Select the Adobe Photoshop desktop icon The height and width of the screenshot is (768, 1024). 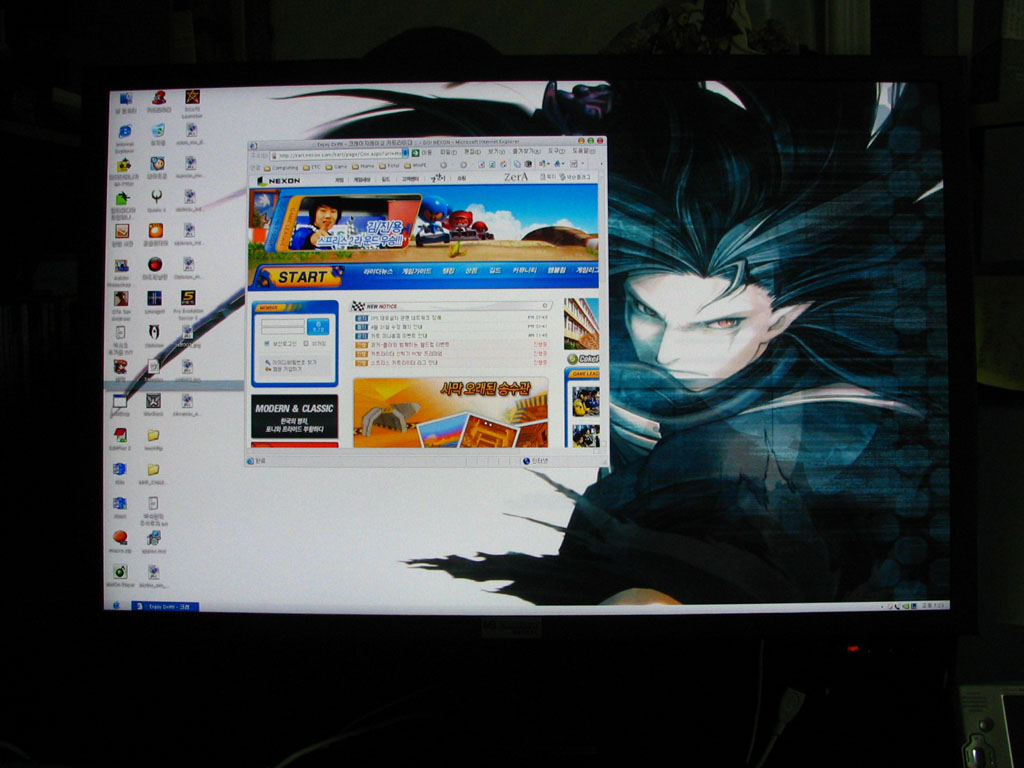tap(121, 272)
